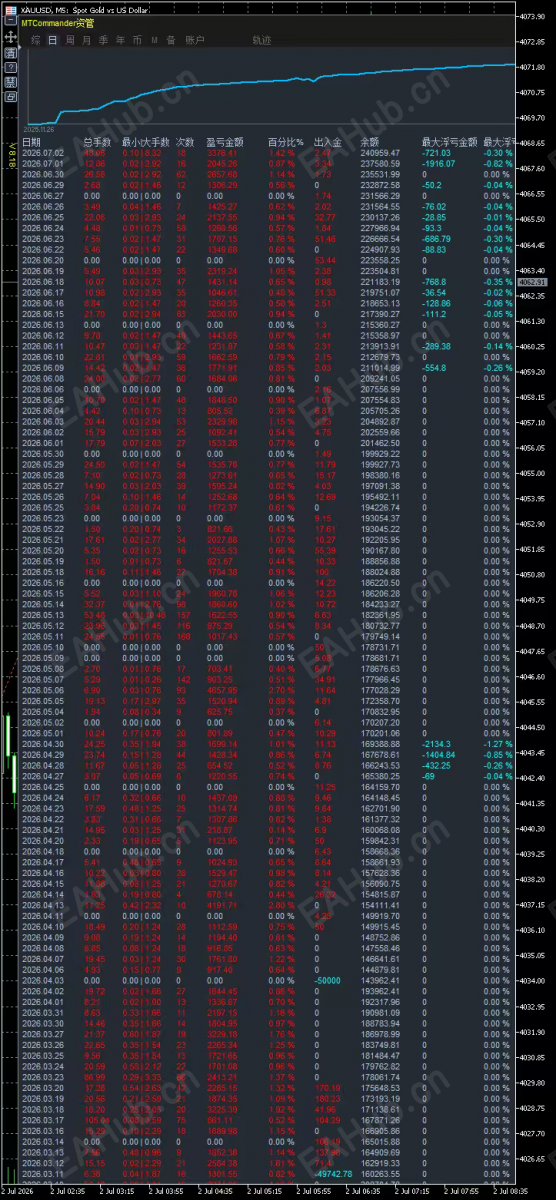Open the 综 summary tab
This screenshot has width=556, height=1200.
click(35, 40)
